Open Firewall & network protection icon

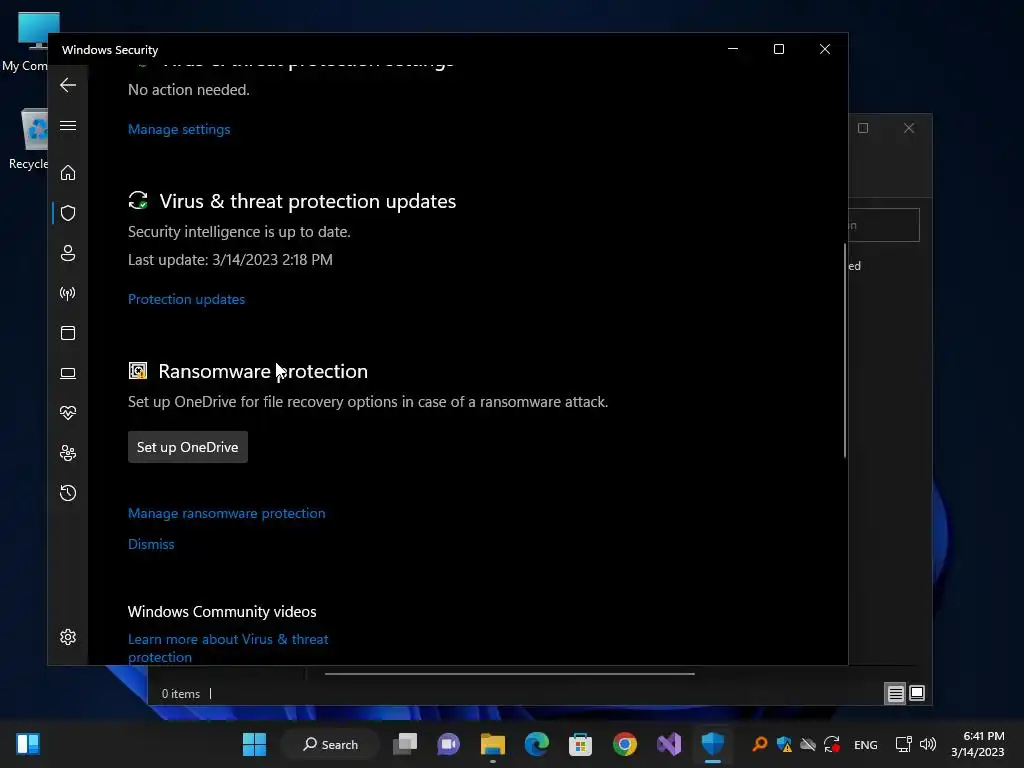point(68,293)
